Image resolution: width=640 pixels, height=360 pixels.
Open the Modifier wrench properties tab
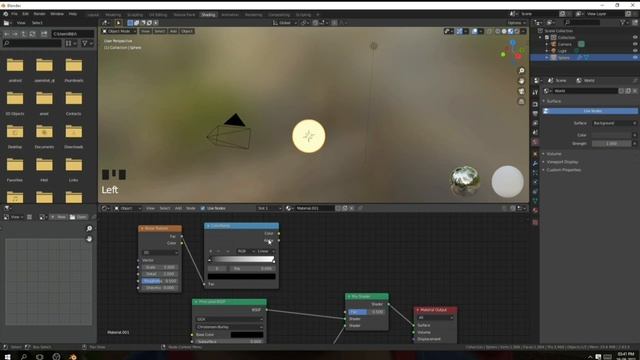coord(535,163)
